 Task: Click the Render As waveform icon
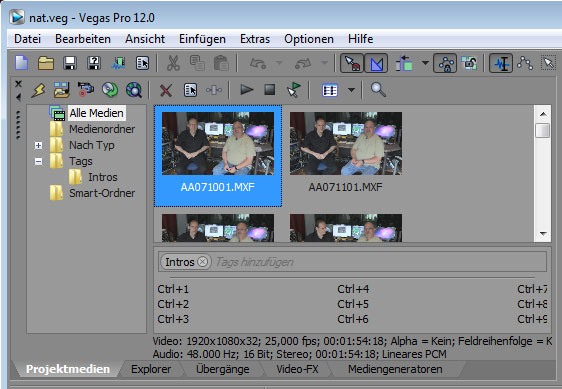118,63
